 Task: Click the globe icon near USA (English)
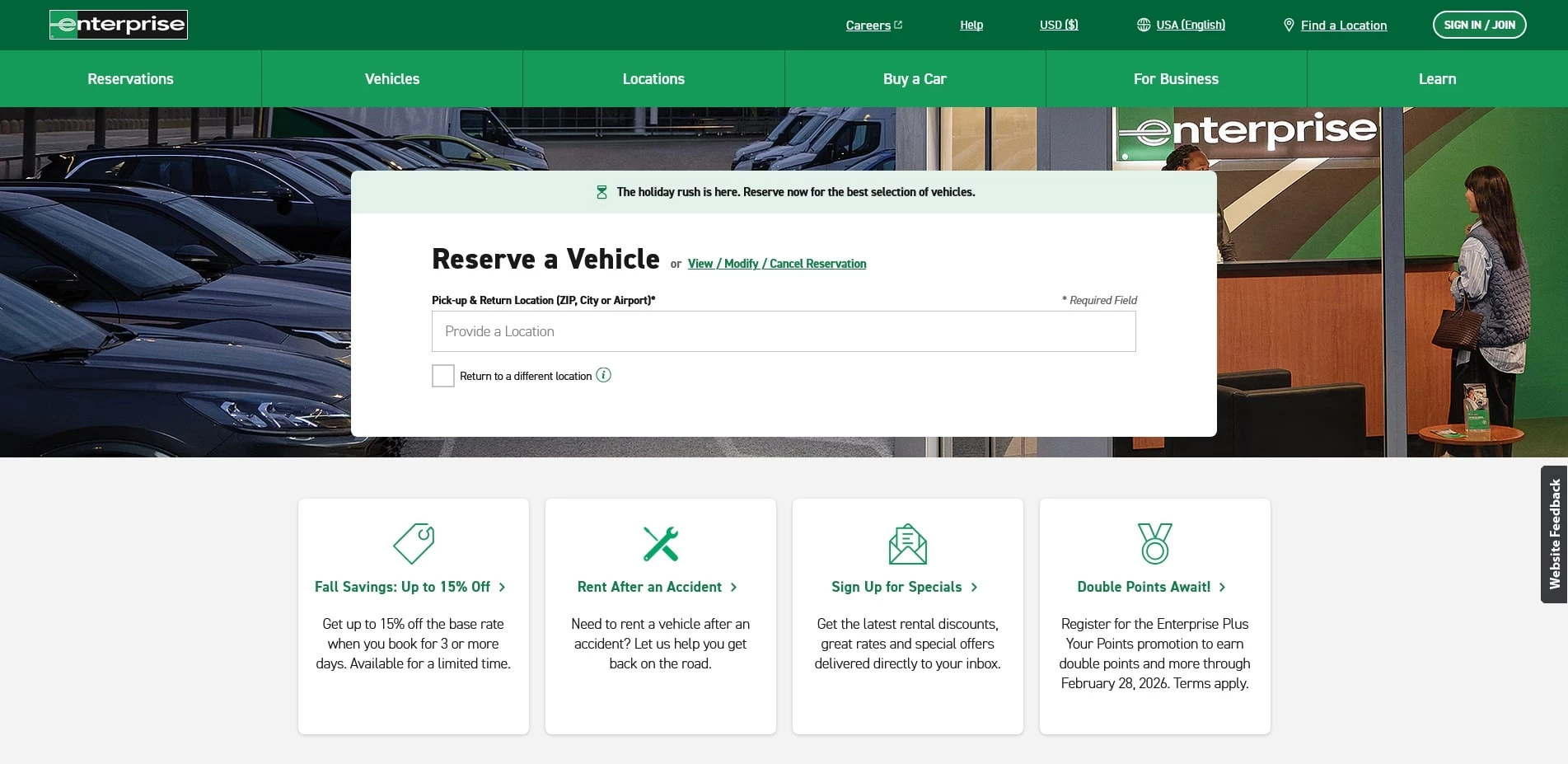tap(1143, 25)
